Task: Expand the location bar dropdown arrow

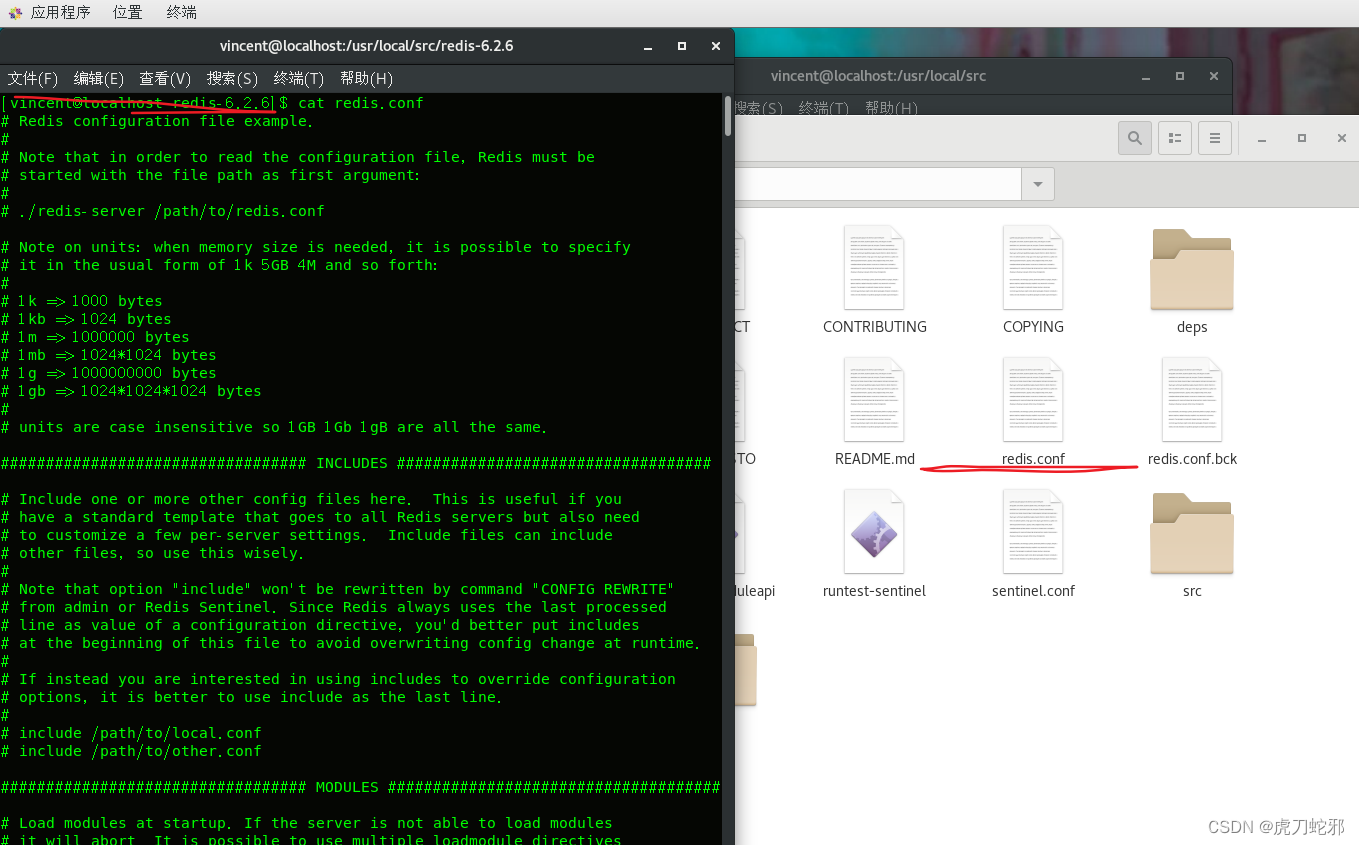Action: pos(1037,184)
